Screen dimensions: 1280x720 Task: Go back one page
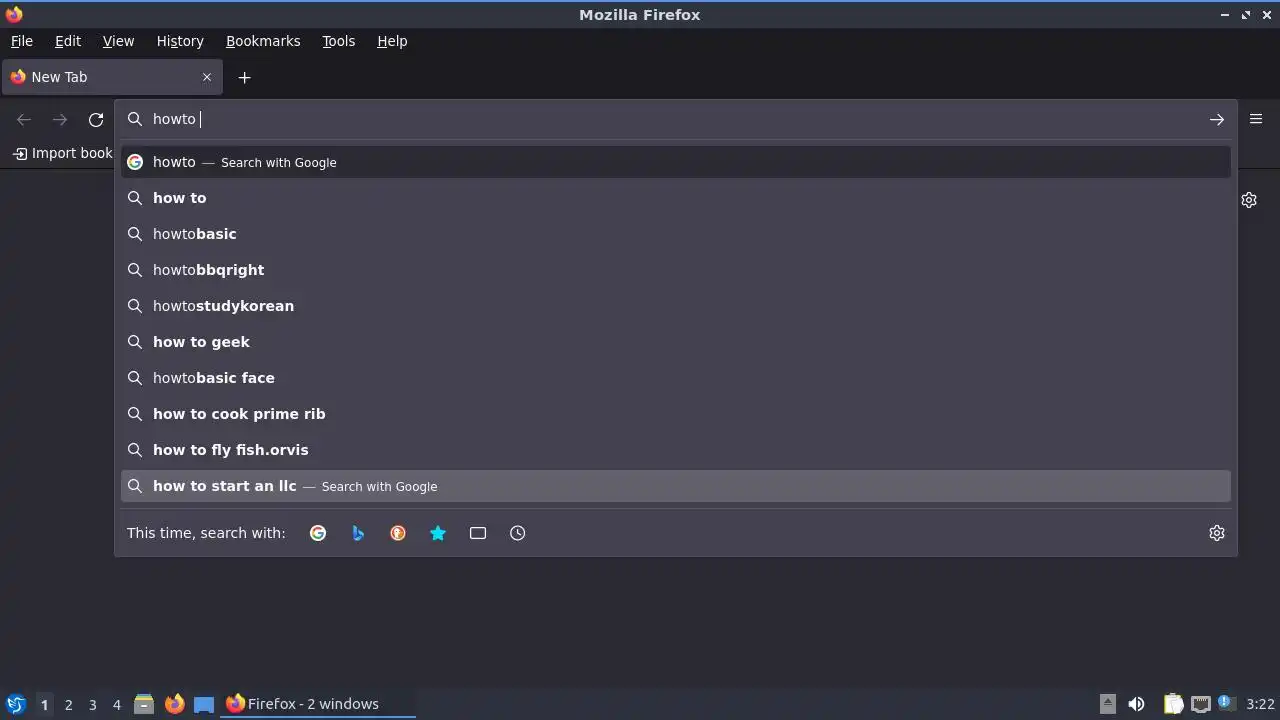coord(24,120)
